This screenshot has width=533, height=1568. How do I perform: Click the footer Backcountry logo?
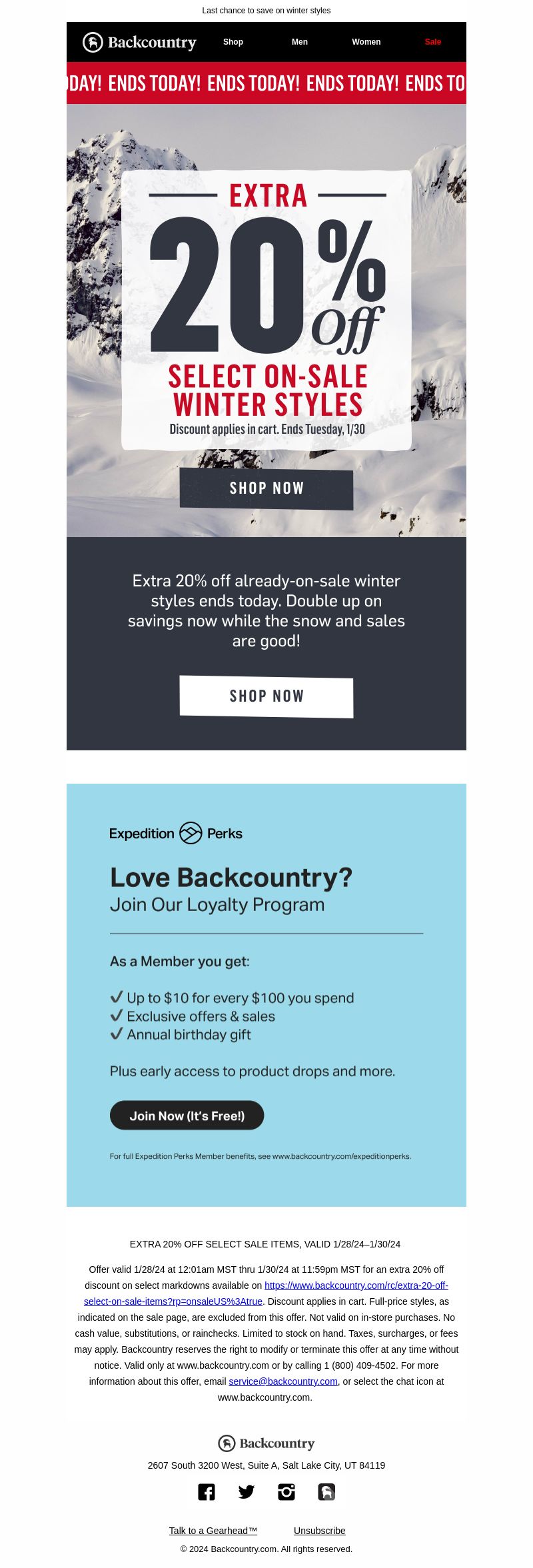266,1443
